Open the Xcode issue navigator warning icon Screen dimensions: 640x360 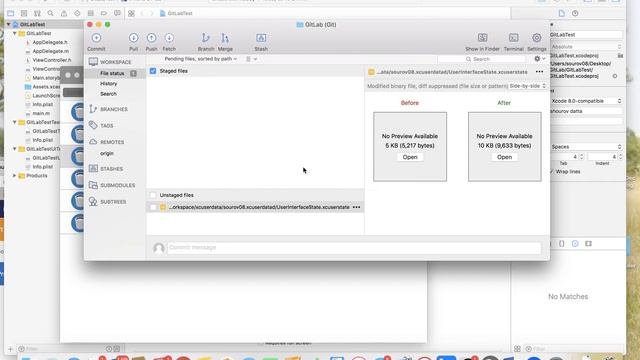pos(64,13)
